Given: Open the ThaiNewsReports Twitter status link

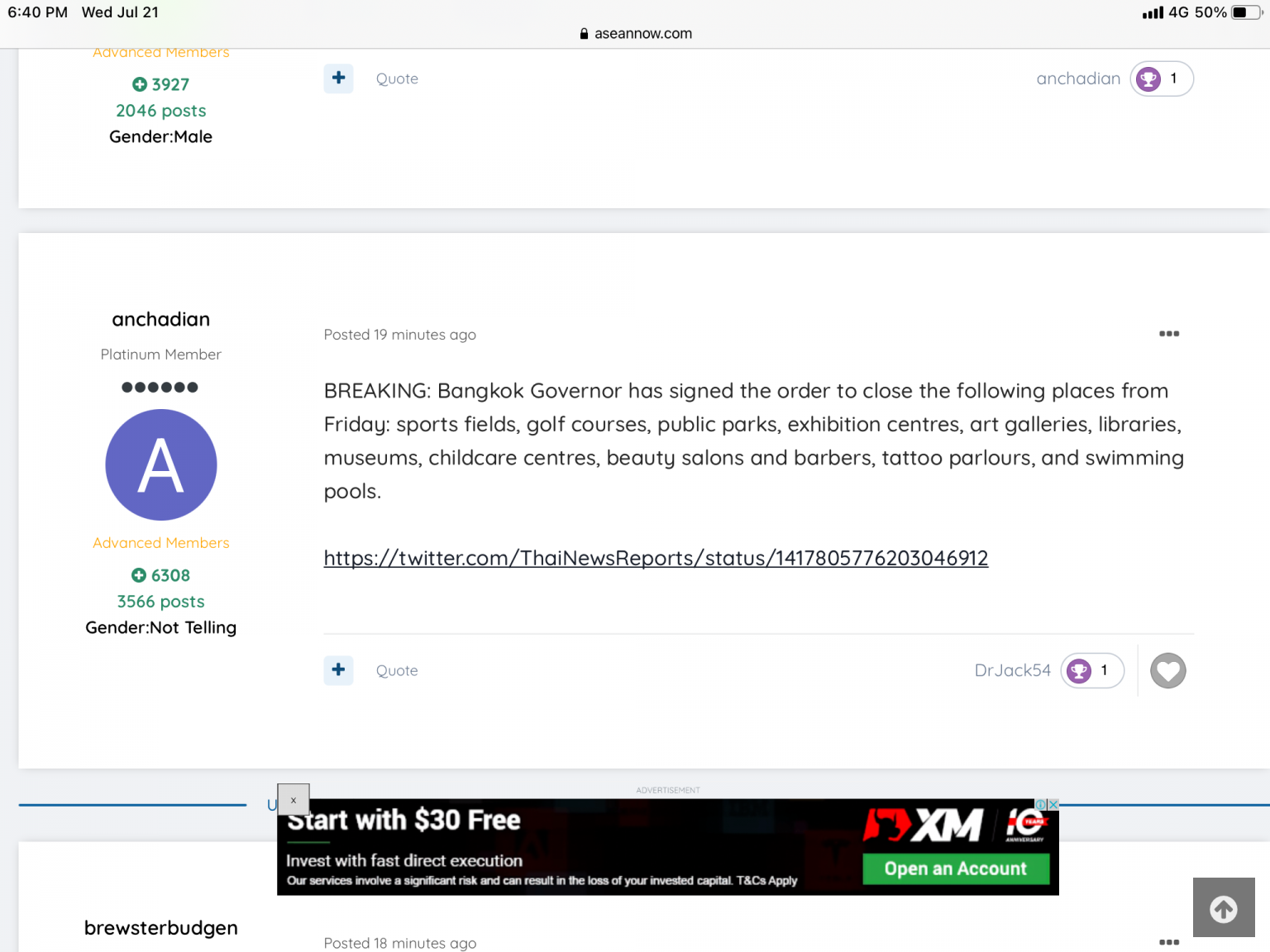Looking at the screenshot, I should [656, 558].
